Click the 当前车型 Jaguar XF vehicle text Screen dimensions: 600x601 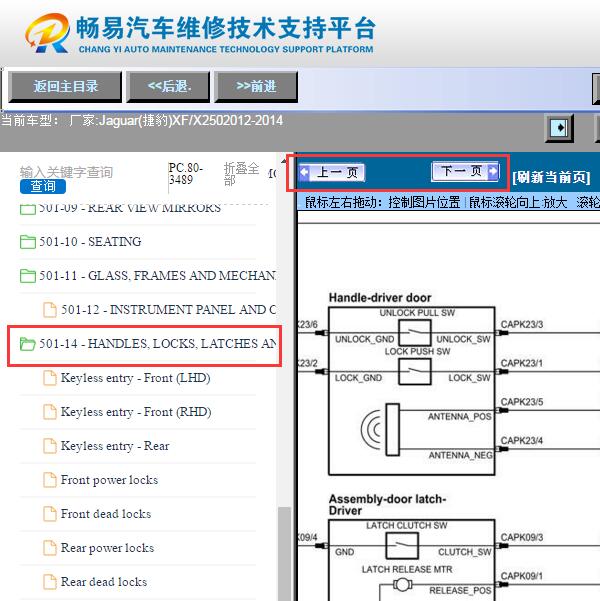(x=142, y=121)
